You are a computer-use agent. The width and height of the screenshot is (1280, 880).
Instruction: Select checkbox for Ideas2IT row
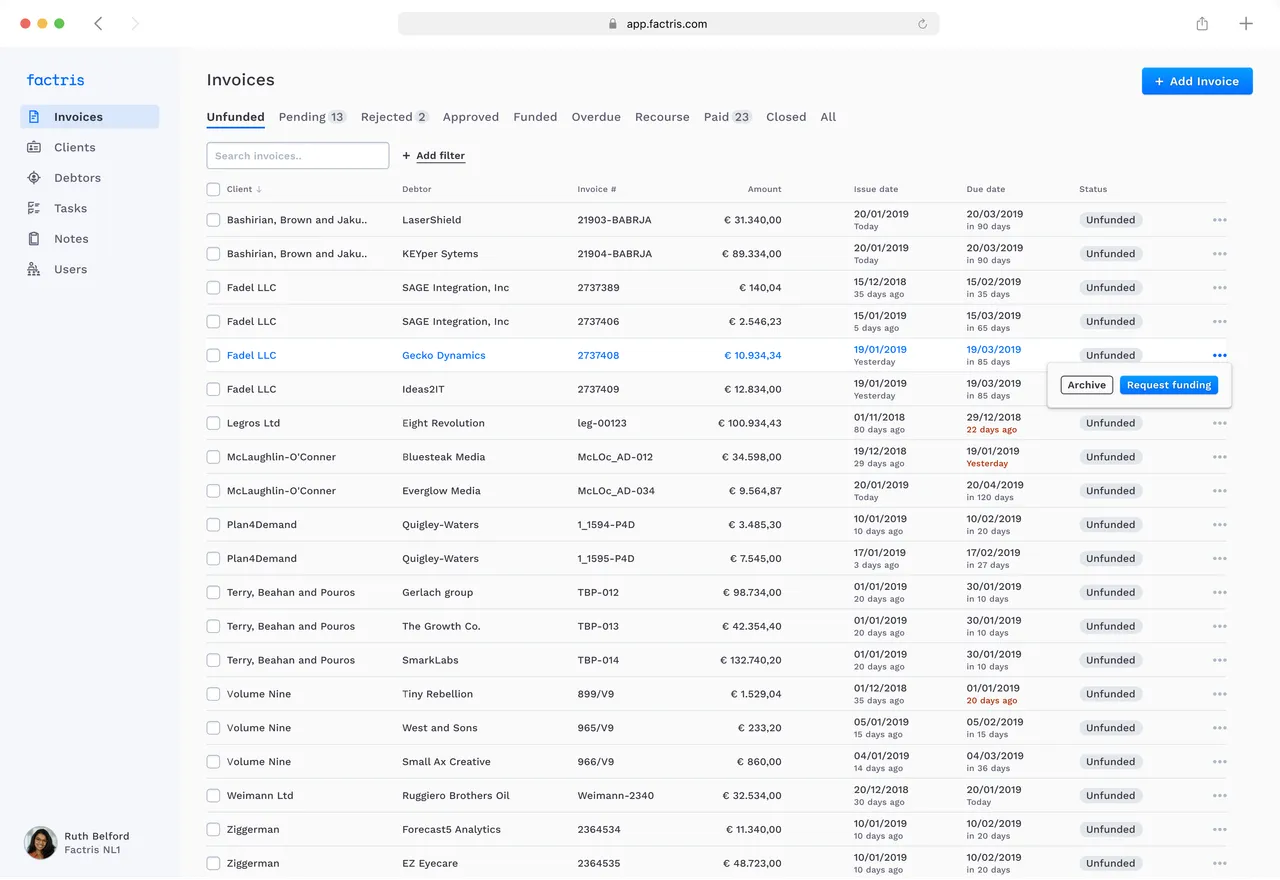coord(213,389)
